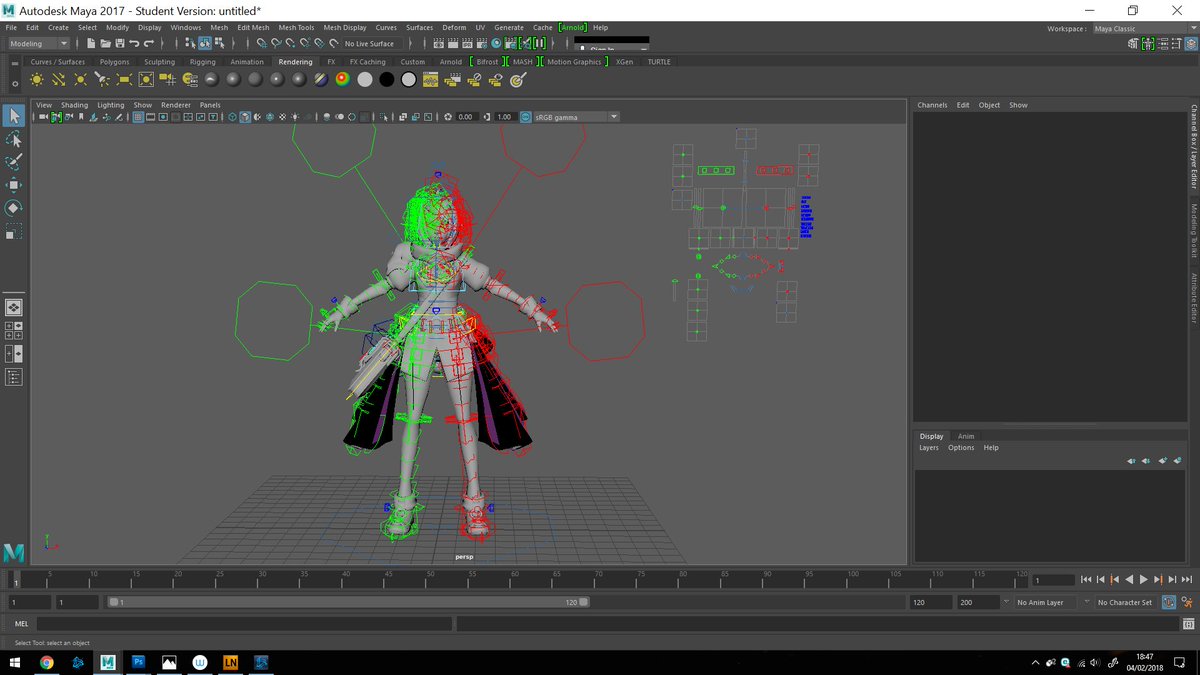This screenshot has height=675, width=1200.
Task: Toggle viewport grid display
Action: (x=138, y=117)
